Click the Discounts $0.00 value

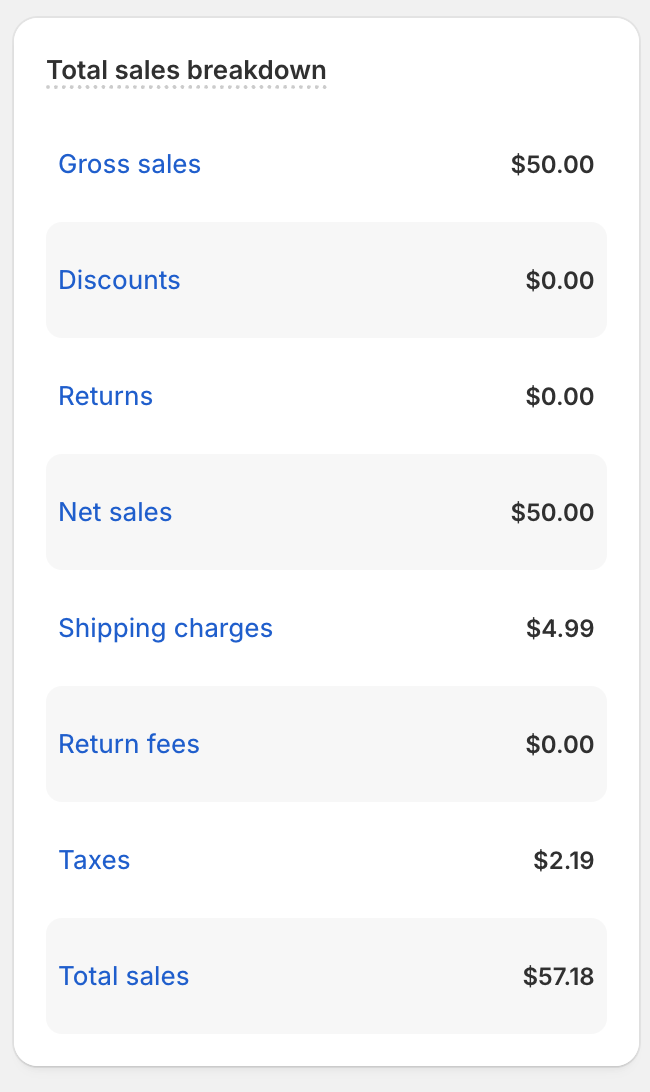tap(560, 281)
